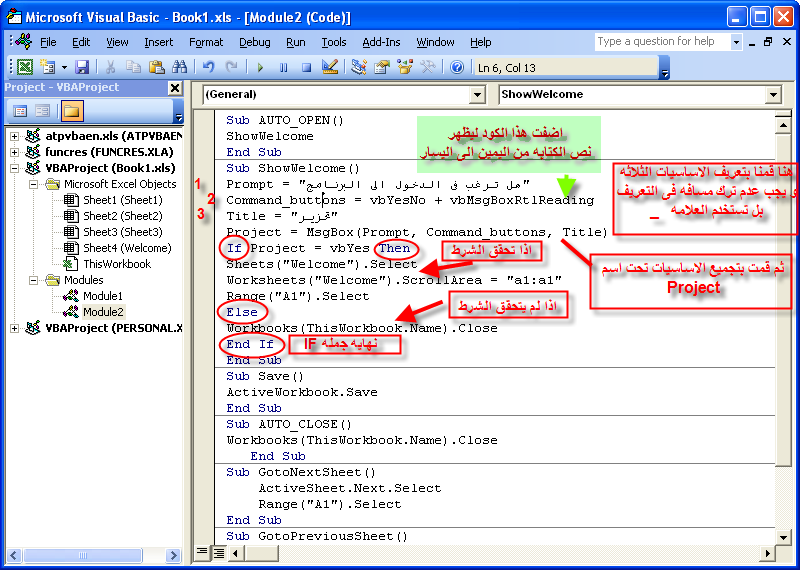The width and height of the screenshot is (800, 570).
Task: Open the Project Explorer icon
Action: click(359, 67)
